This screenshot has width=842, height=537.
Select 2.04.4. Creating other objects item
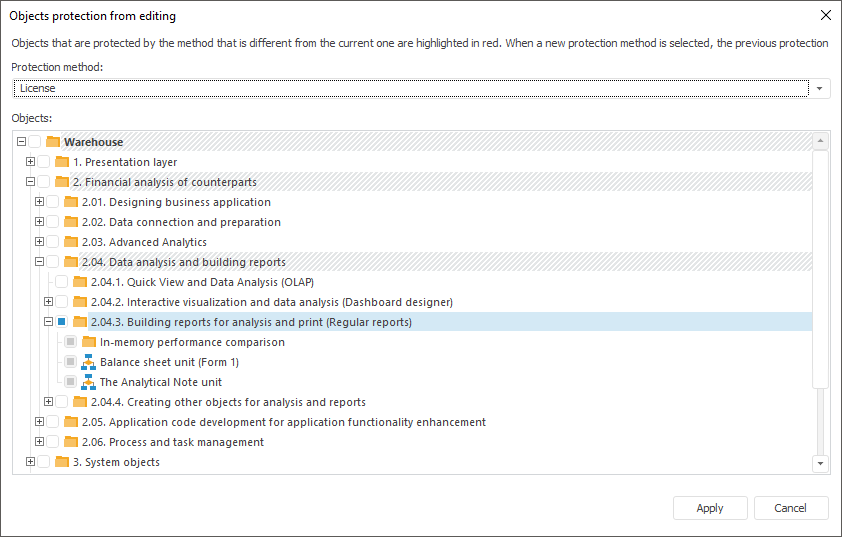pyautogui.click(x=228, y=402)
